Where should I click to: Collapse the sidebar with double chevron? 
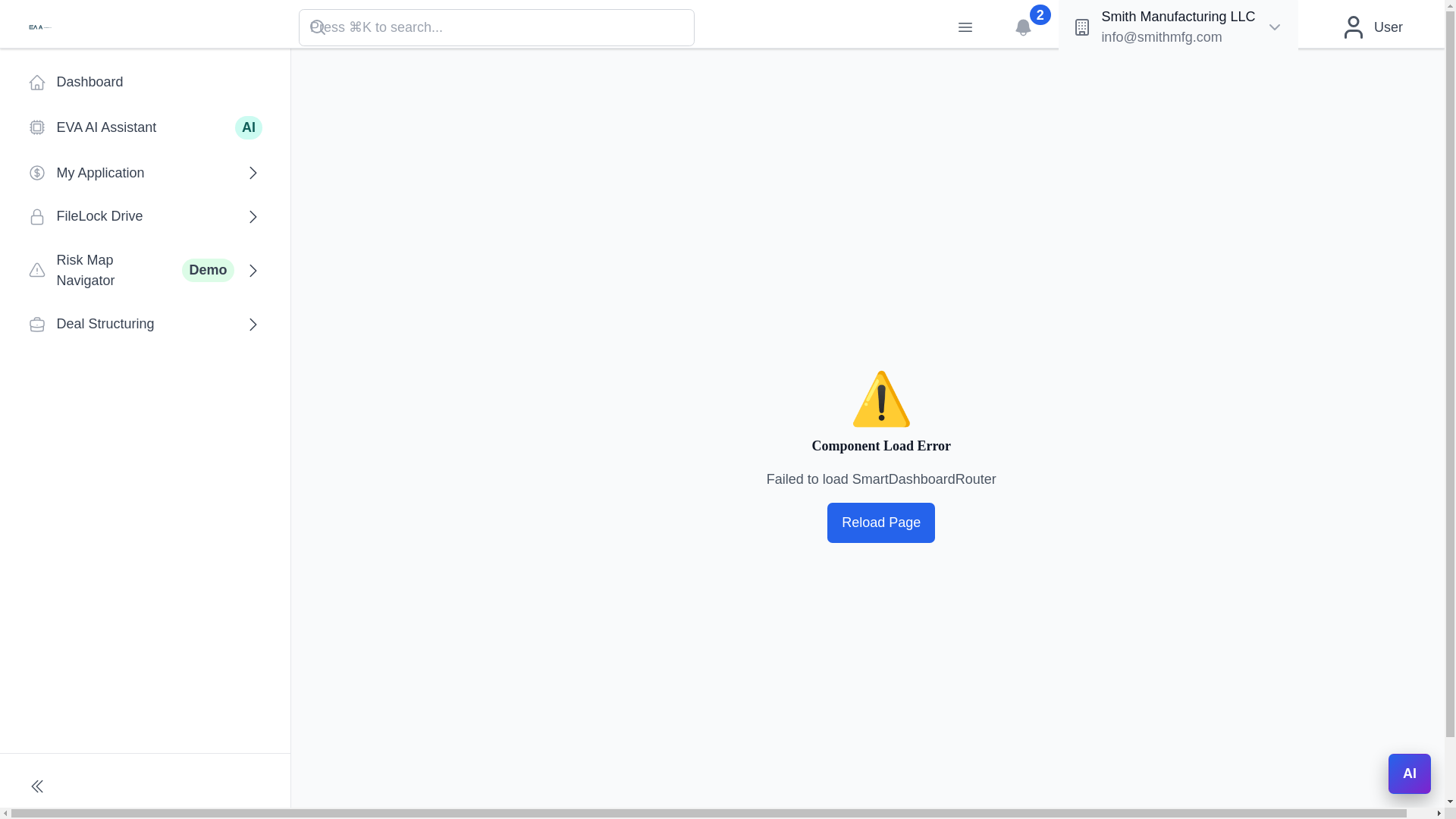pos(37,786)
